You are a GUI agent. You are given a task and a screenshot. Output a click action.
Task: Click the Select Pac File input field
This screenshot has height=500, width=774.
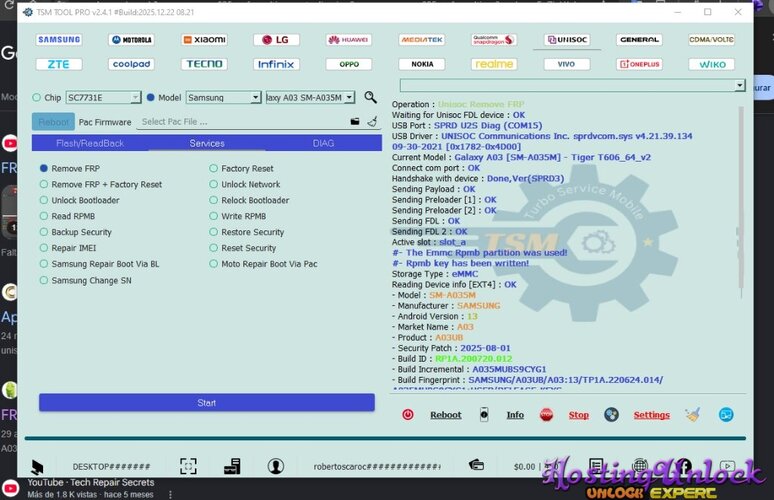click(x=242, y=122)
